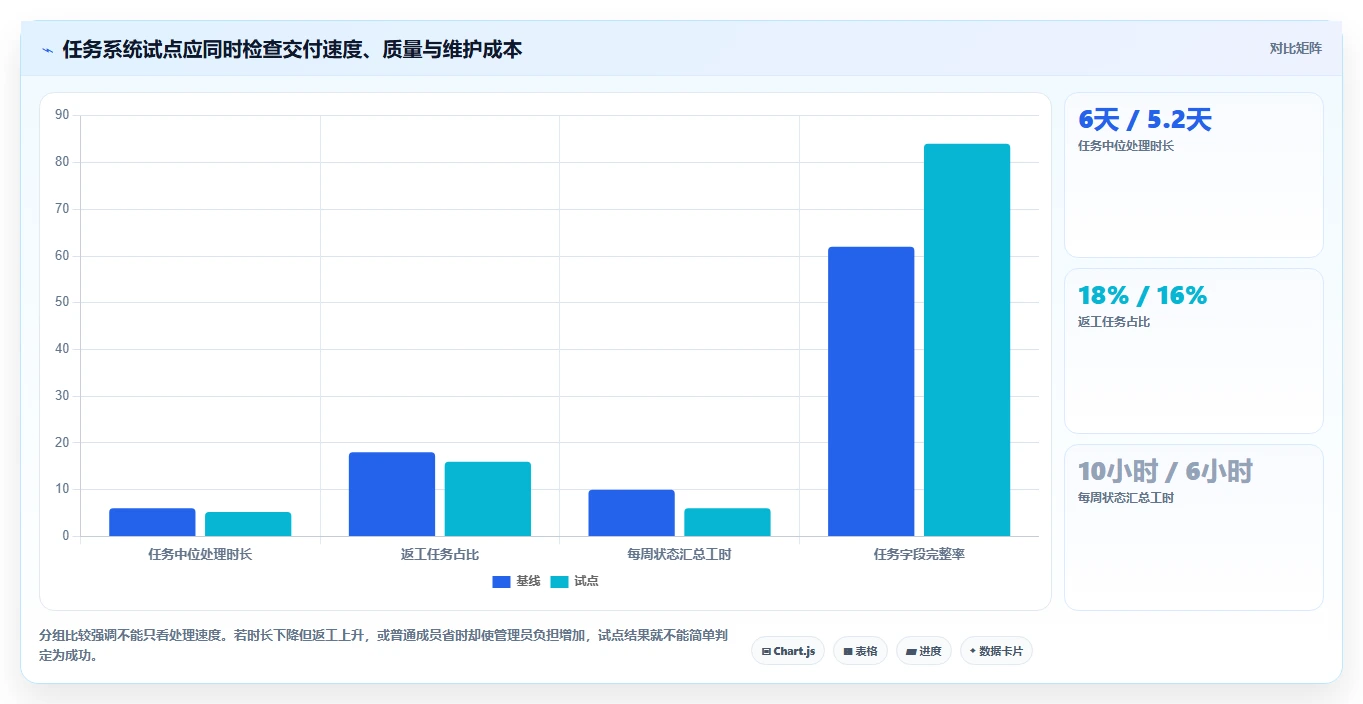Click the y-axis tick label 50
The width and height of the screenshot is (1363, 704).
(x=62, y=302)
